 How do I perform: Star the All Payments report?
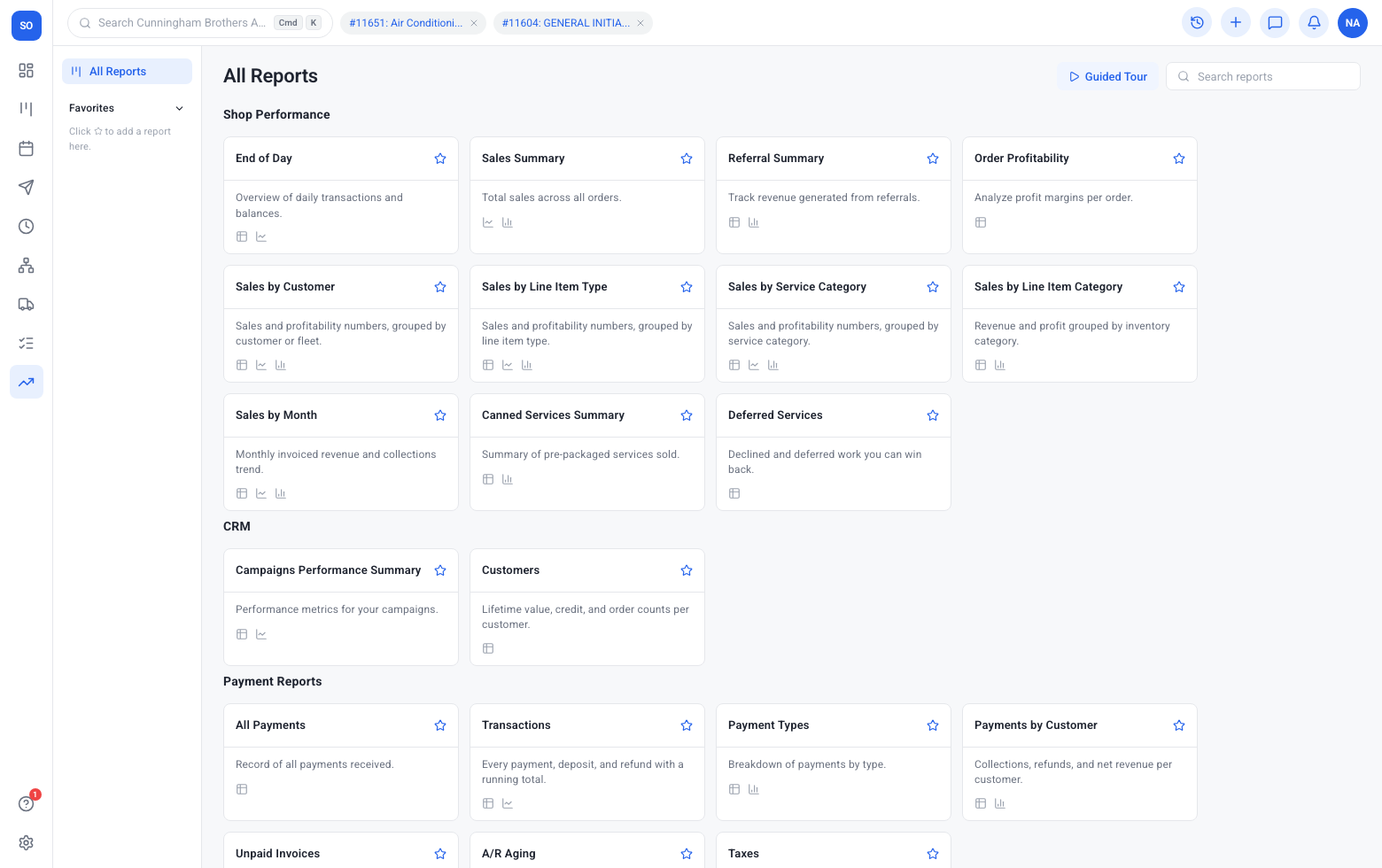point(440,725)
